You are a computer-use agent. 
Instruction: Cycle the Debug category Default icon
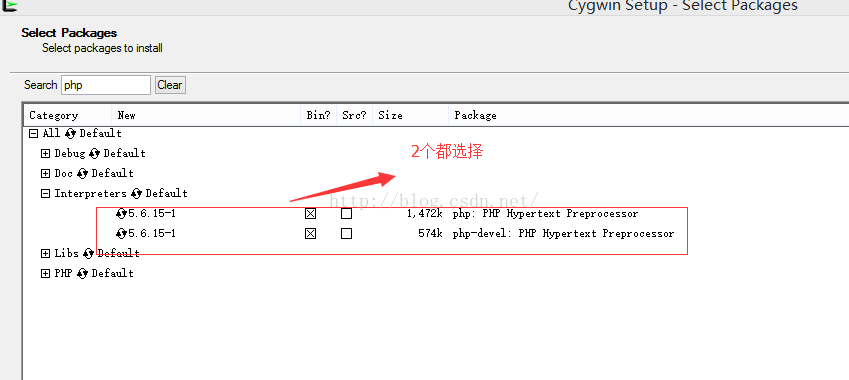click(94, 153)
